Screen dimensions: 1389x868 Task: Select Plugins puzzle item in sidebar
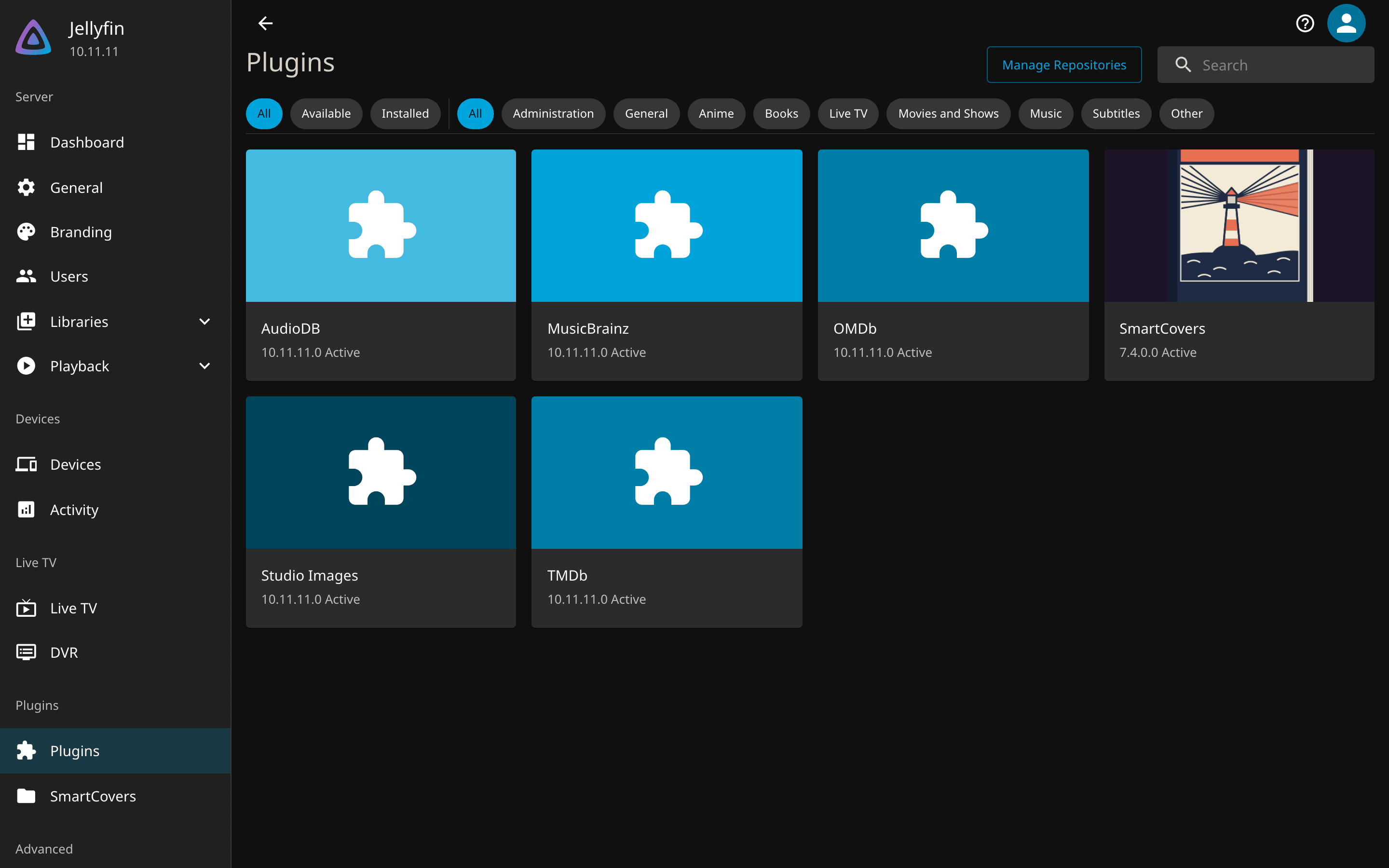tap(115, 751)
